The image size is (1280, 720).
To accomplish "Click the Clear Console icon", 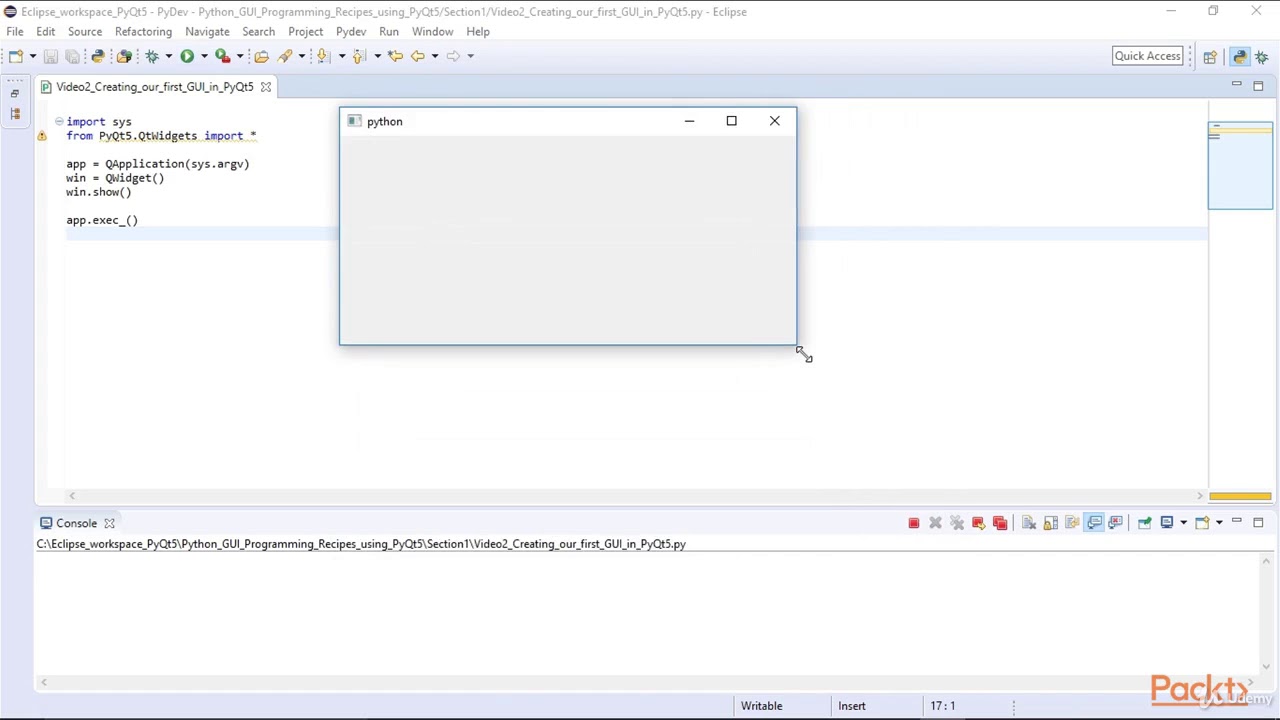I will pos(1029,523).
